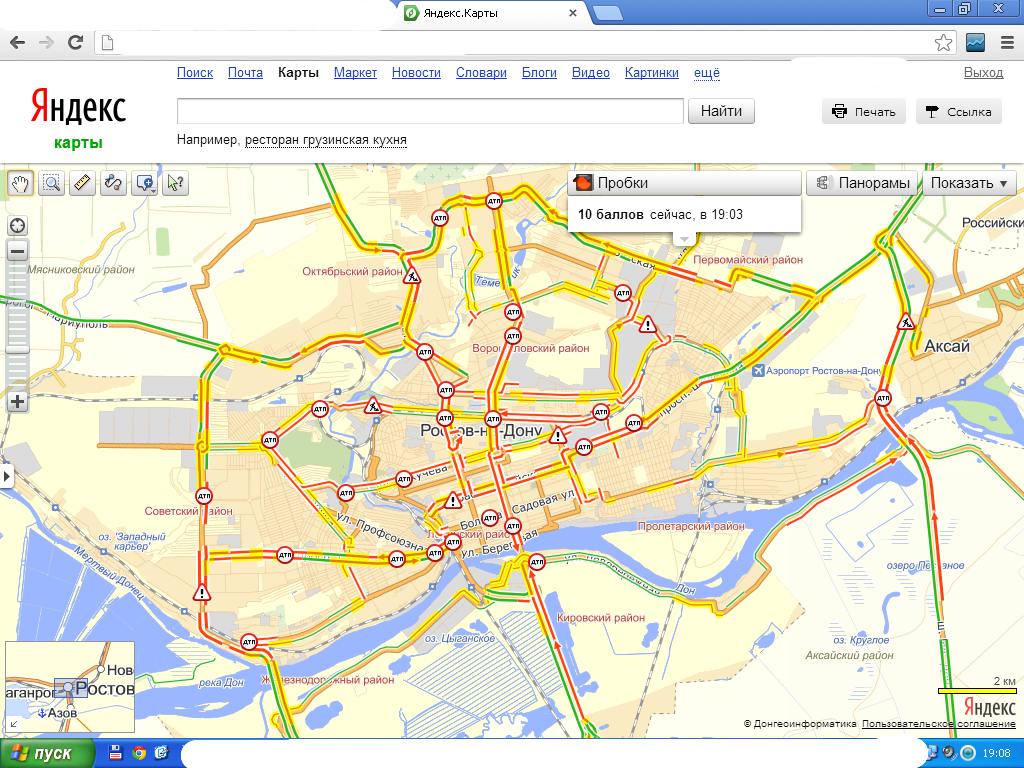Image resolution: width=1024 pixels, height=768 pixels.
Task: Open the Картинки service link
Action: point(651,72)
